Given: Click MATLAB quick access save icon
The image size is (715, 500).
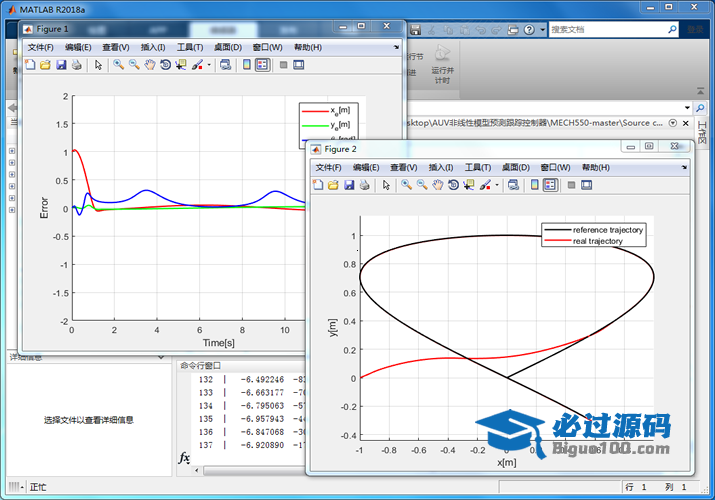Looking at the screenshot, I should coord(415,30).
